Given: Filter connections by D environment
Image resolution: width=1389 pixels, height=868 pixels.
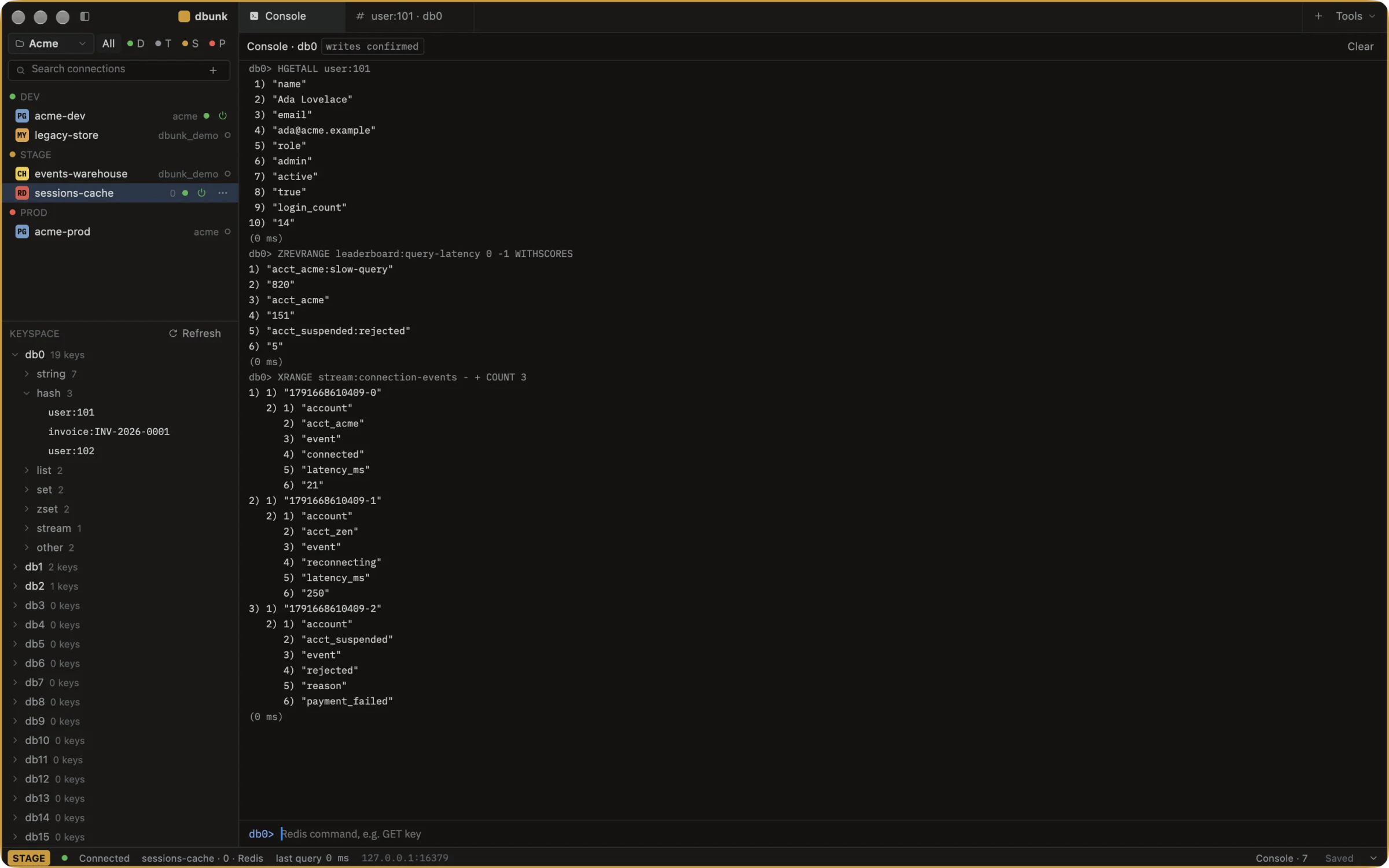Looking at the screenshot, I should (135, 43).
